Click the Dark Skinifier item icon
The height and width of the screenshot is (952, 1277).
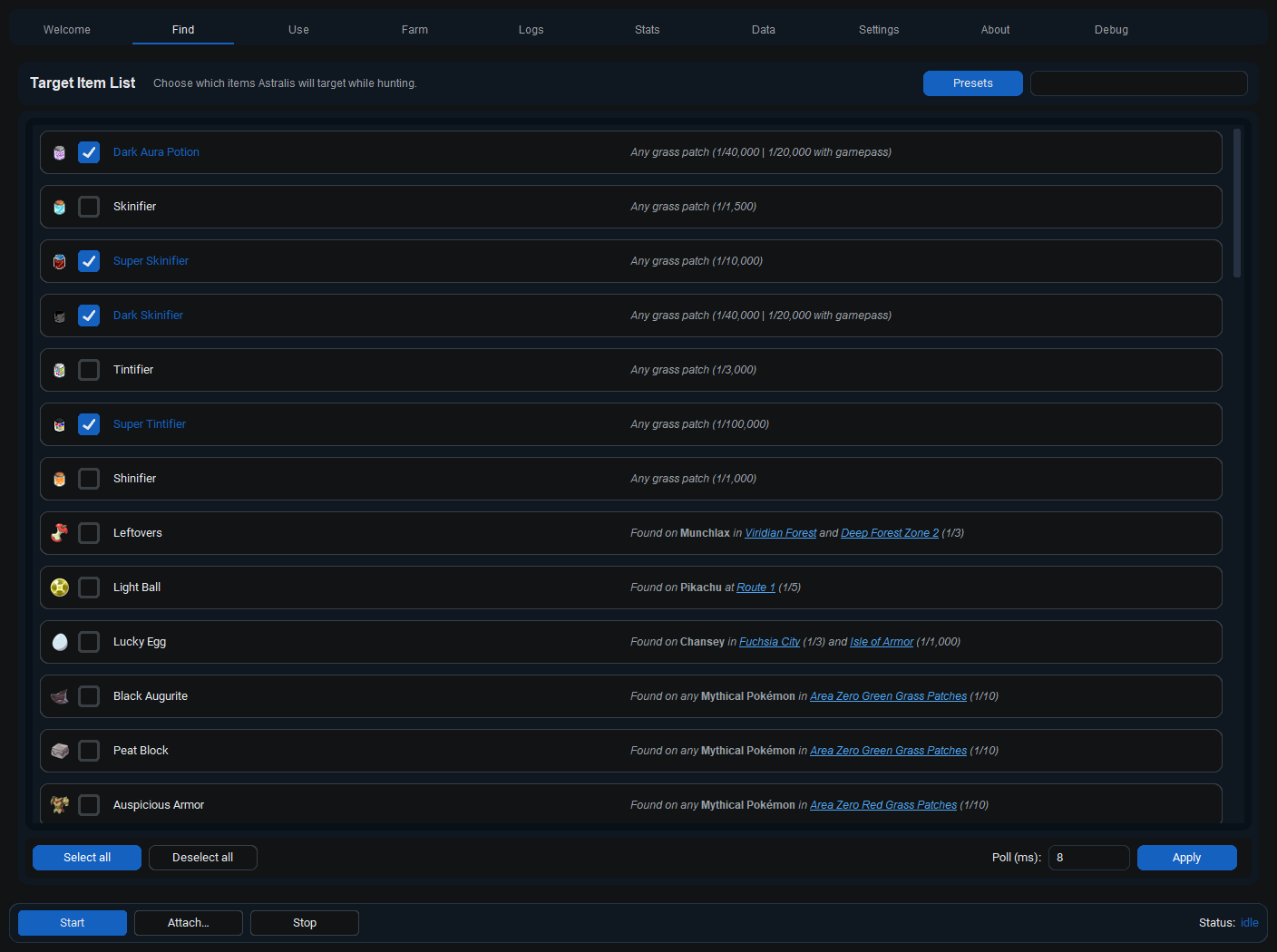60,316
